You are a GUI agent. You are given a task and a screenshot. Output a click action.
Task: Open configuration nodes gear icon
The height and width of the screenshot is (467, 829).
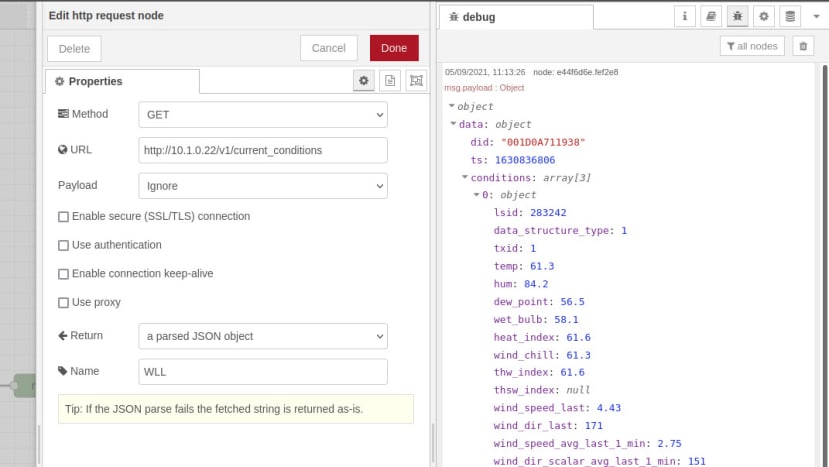764,16
